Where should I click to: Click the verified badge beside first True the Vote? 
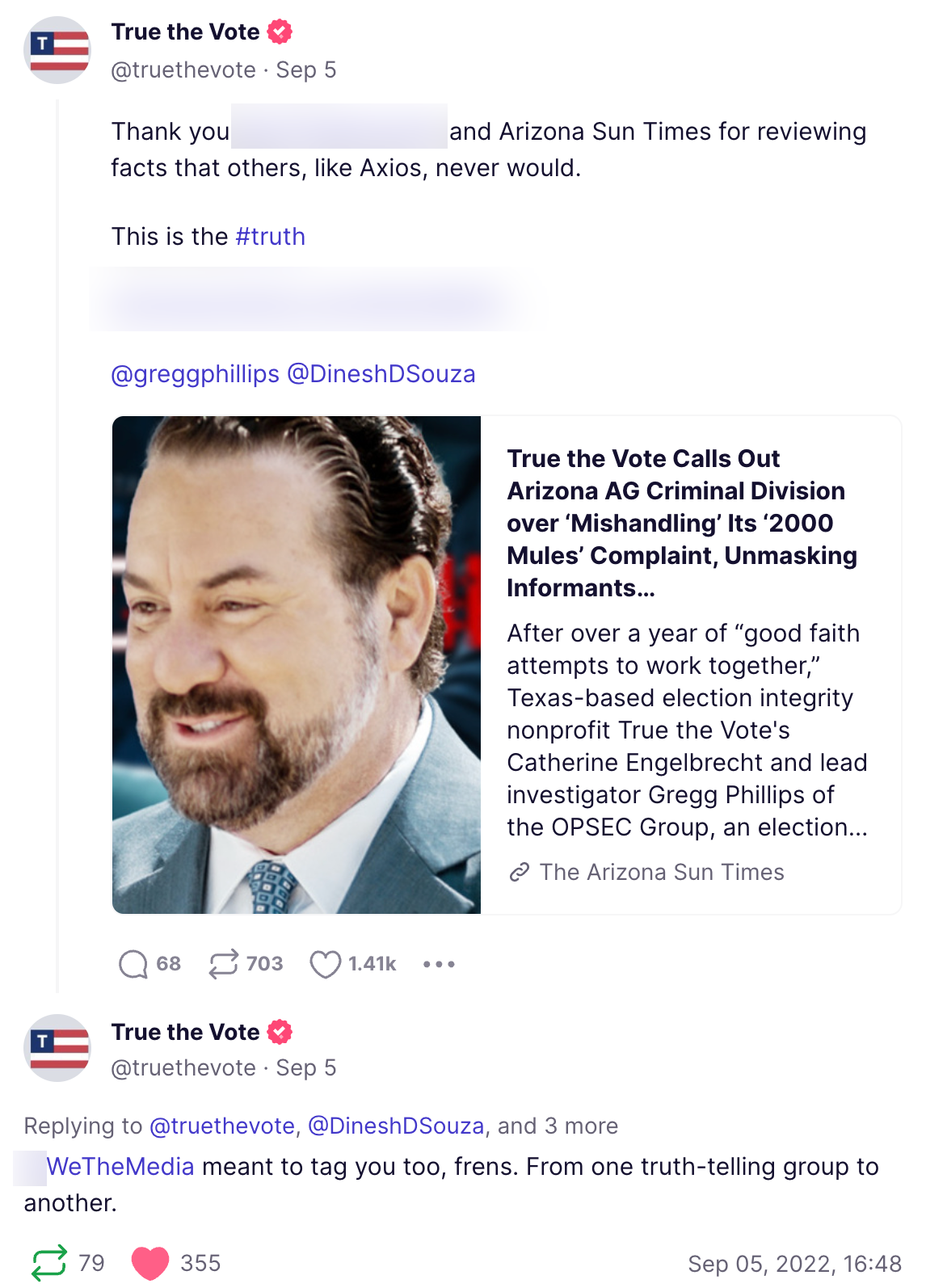coord(280,32)
